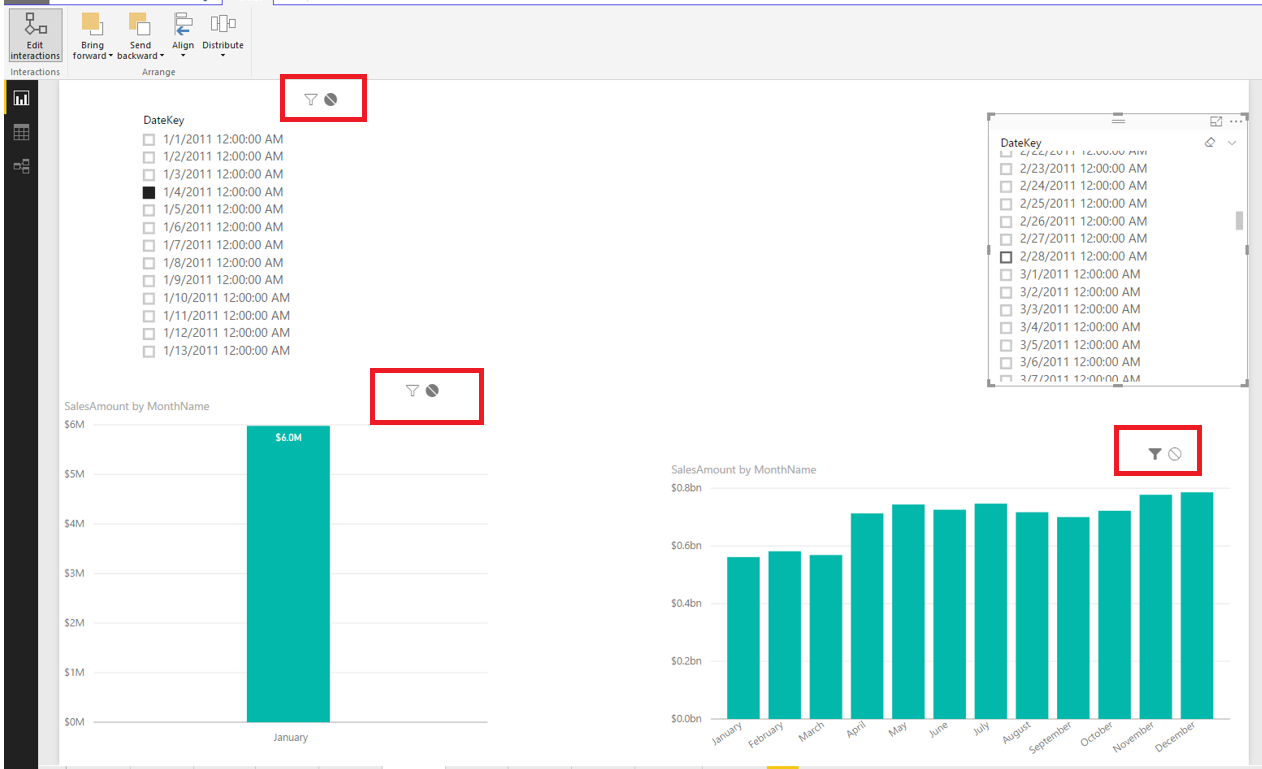The width and height of the screenshot is (1262, 769).
Task: Open more options ellipsis on right slicer
Action: point(1236,121)
